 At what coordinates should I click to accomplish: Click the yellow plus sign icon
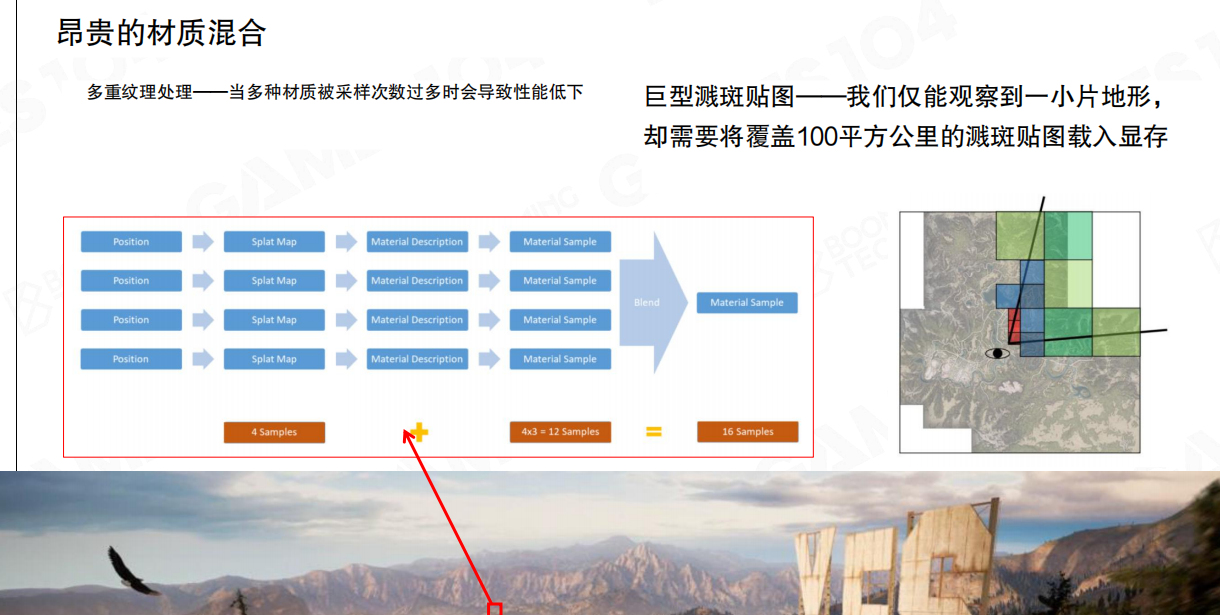[419, 432]
